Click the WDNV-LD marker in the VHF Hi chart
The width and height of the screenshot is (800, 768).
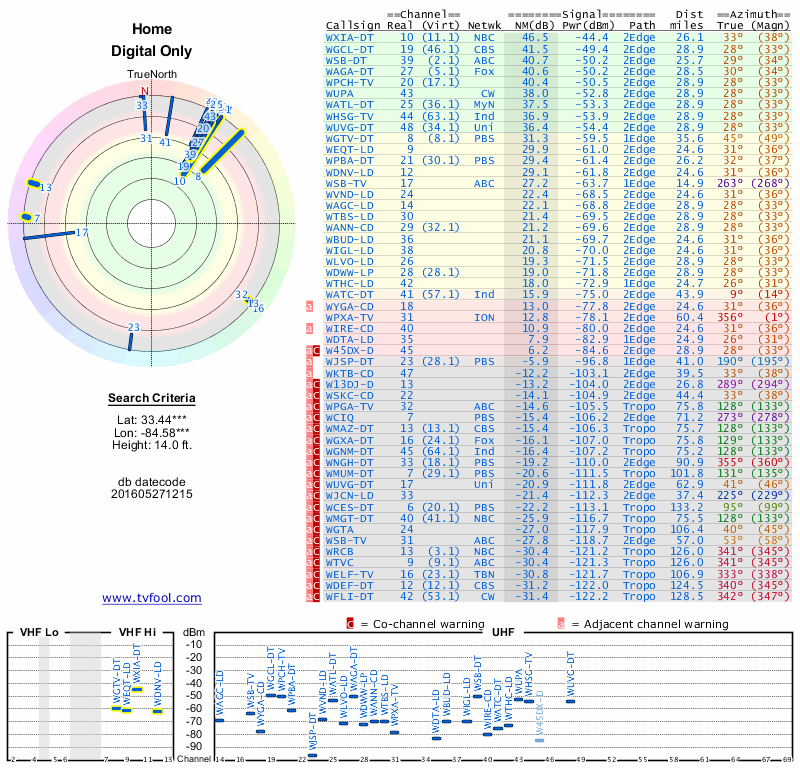click(x=157, y=711)
